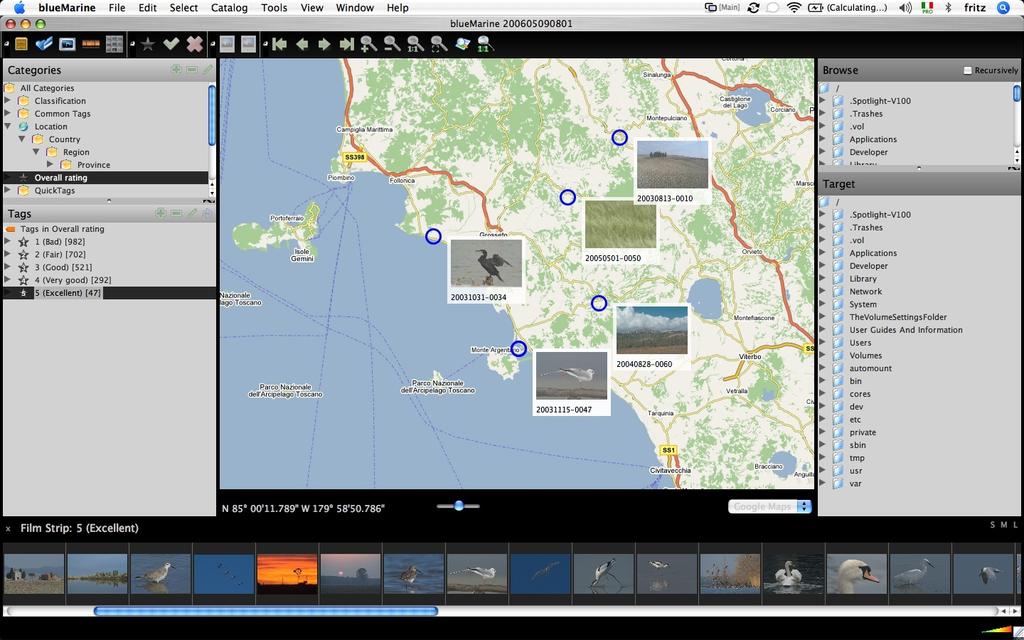Go to first photo with skip-back arrow
Image resolution: width=1024 pixels, height=640 pixels.
(x=280, y=44)
